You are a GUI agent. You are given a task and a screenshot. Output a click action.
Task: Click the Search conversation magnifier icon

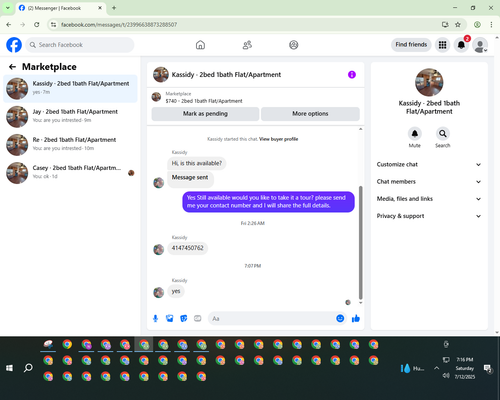click(x=443, y=134)
